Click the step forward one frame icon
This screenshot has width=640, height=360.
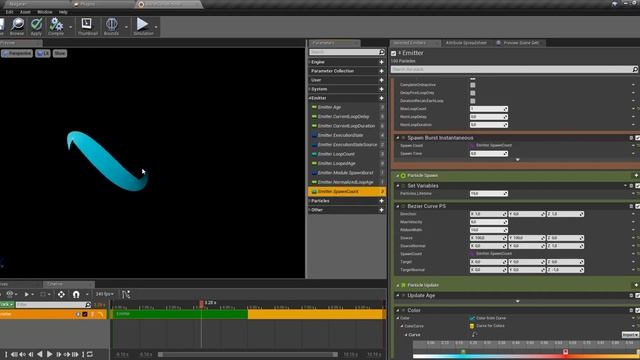58,354
